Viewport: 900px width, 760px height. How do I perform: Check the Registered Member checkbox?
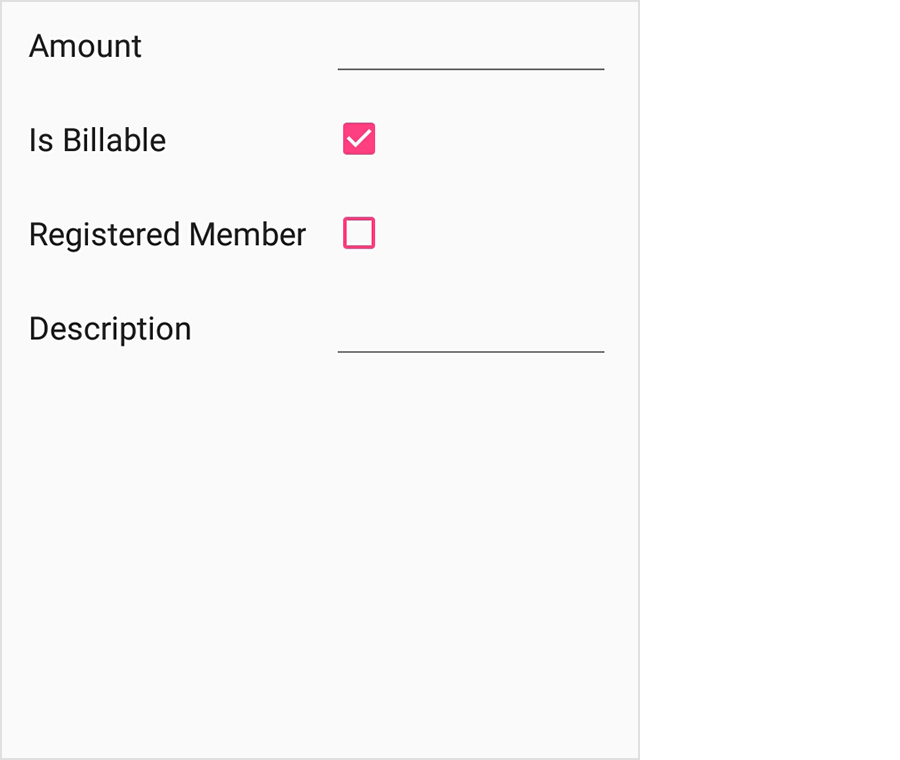click(x=359, y=233)
